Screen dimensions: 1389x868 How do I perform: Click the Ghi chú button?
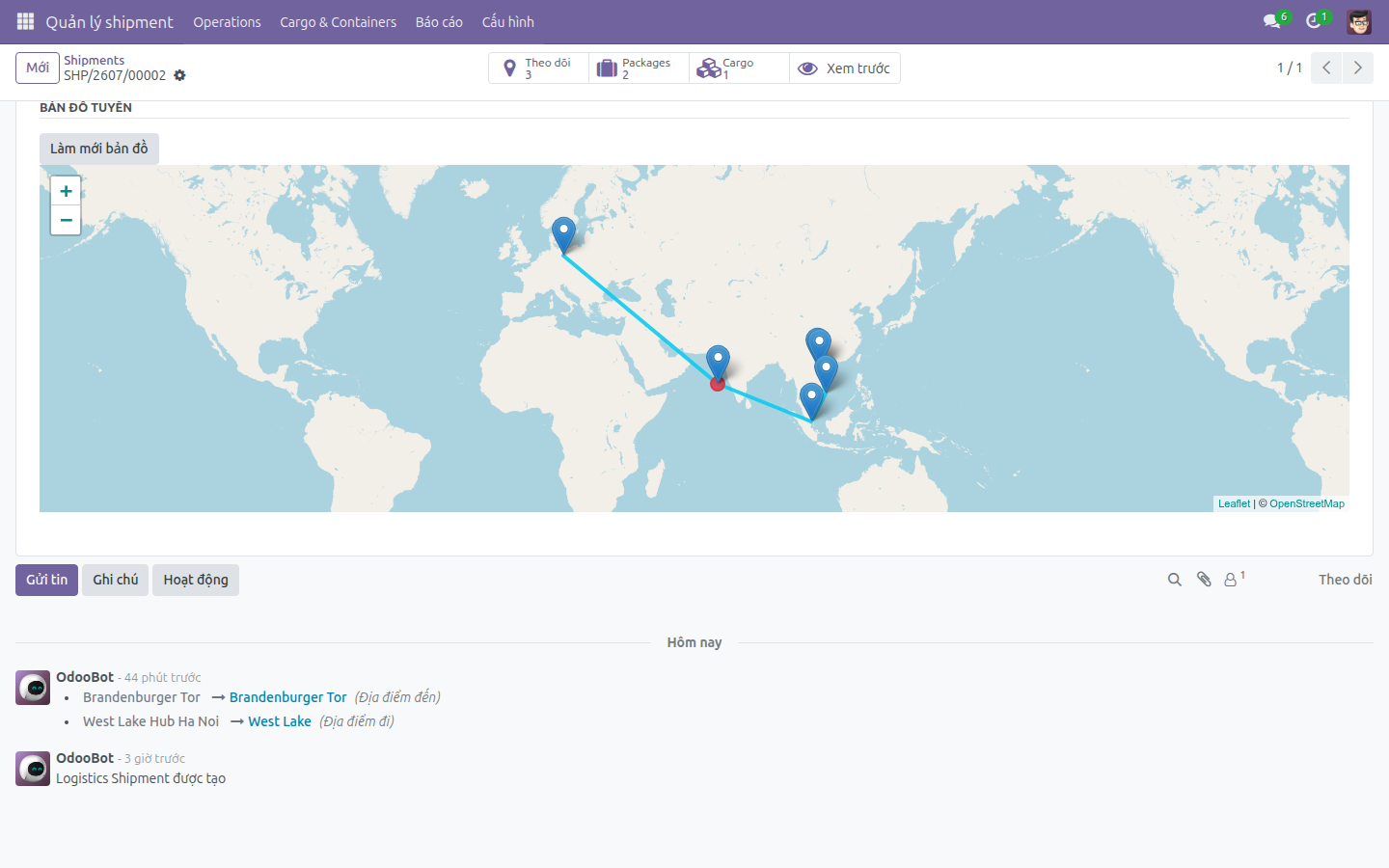coord(116,580)
